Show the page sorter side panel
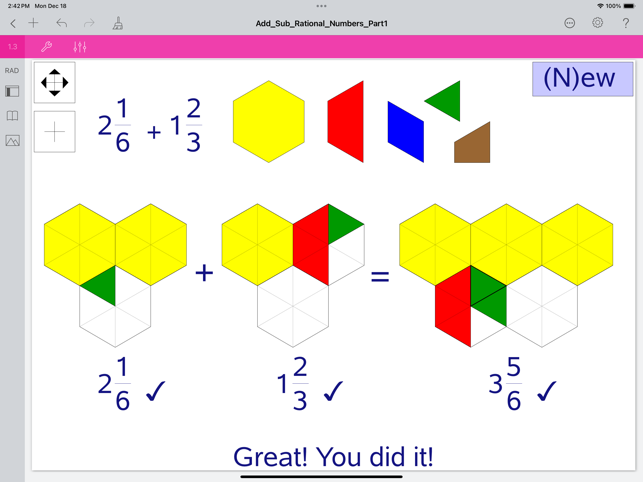The width and height of the screenshot is (643, 482). coord(12,92)
